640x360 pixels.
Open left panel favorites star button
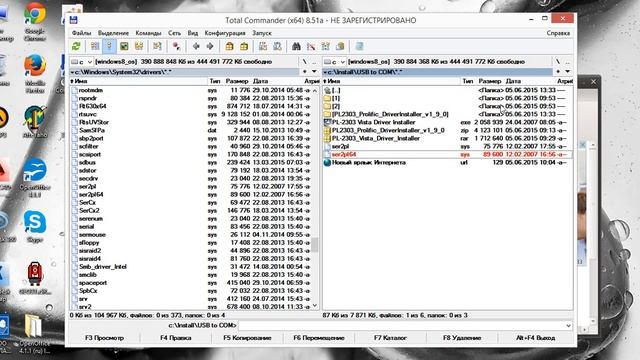pyautogui.click(x=304, y=71)
